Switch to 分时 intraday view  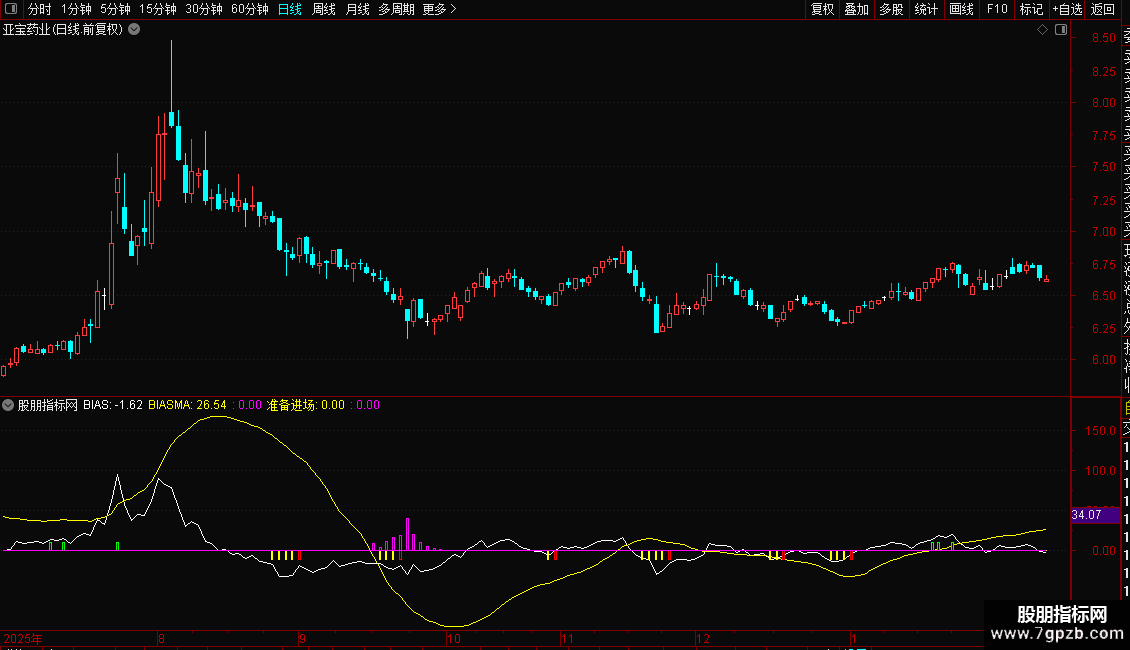[x=40, y=9]
